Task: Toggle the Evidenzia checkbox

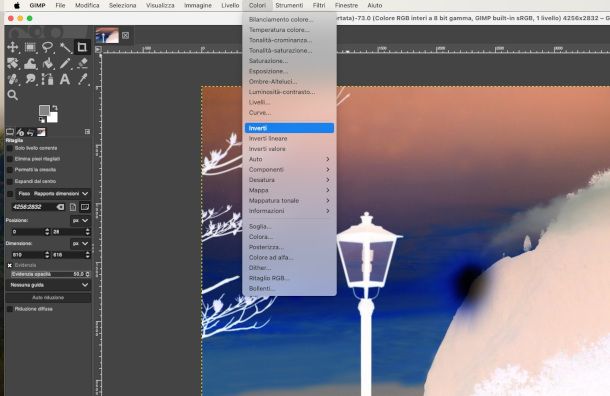Action: (10, 265)
